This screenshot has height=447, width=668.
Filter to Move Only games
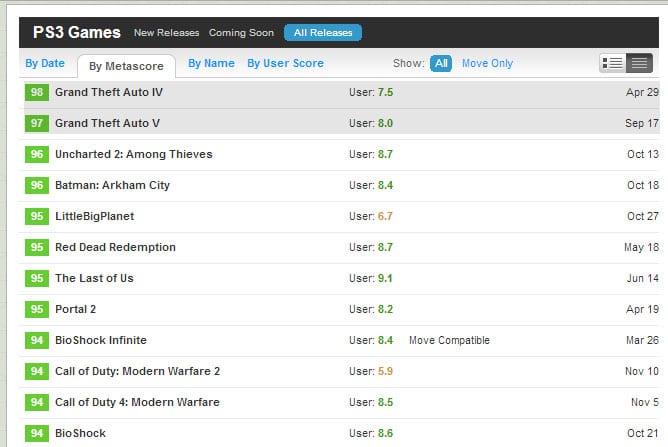(487, 63)
